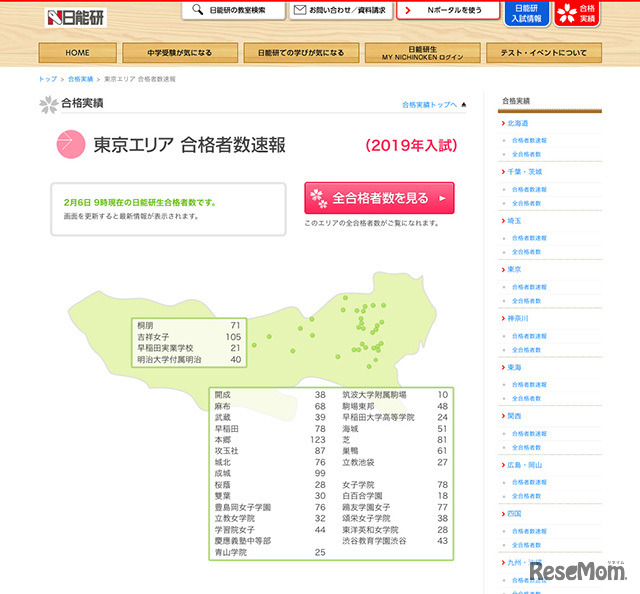Open 東京 region in sidebar

(x=514, y=269)
